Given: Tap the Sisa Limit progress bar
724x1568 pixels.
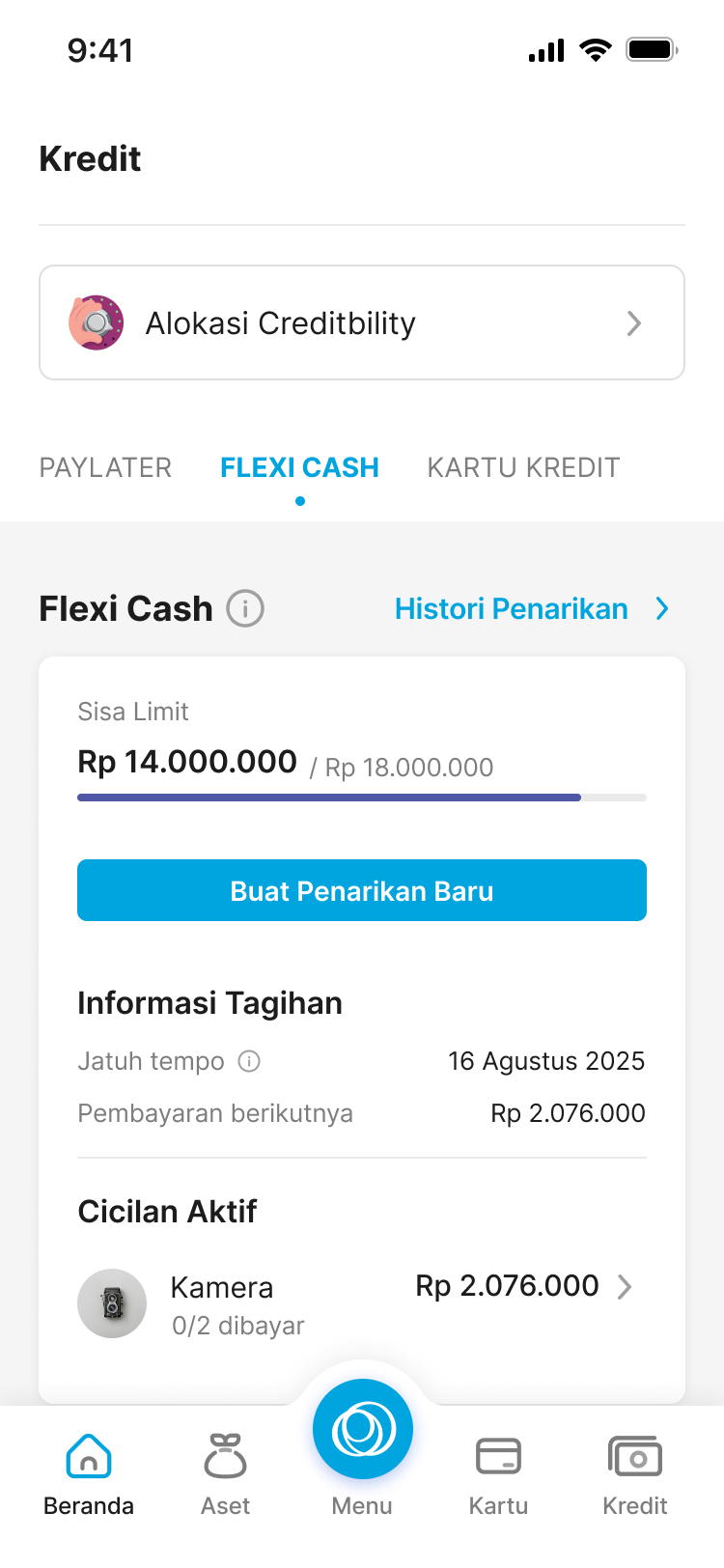Looking at the screenshot, I should 362,798.
